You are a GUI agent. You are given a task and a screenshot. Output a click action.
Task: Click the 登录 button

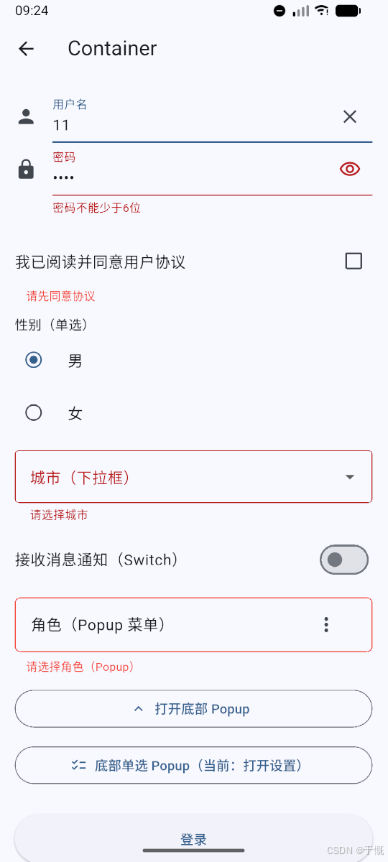(193, 838)
